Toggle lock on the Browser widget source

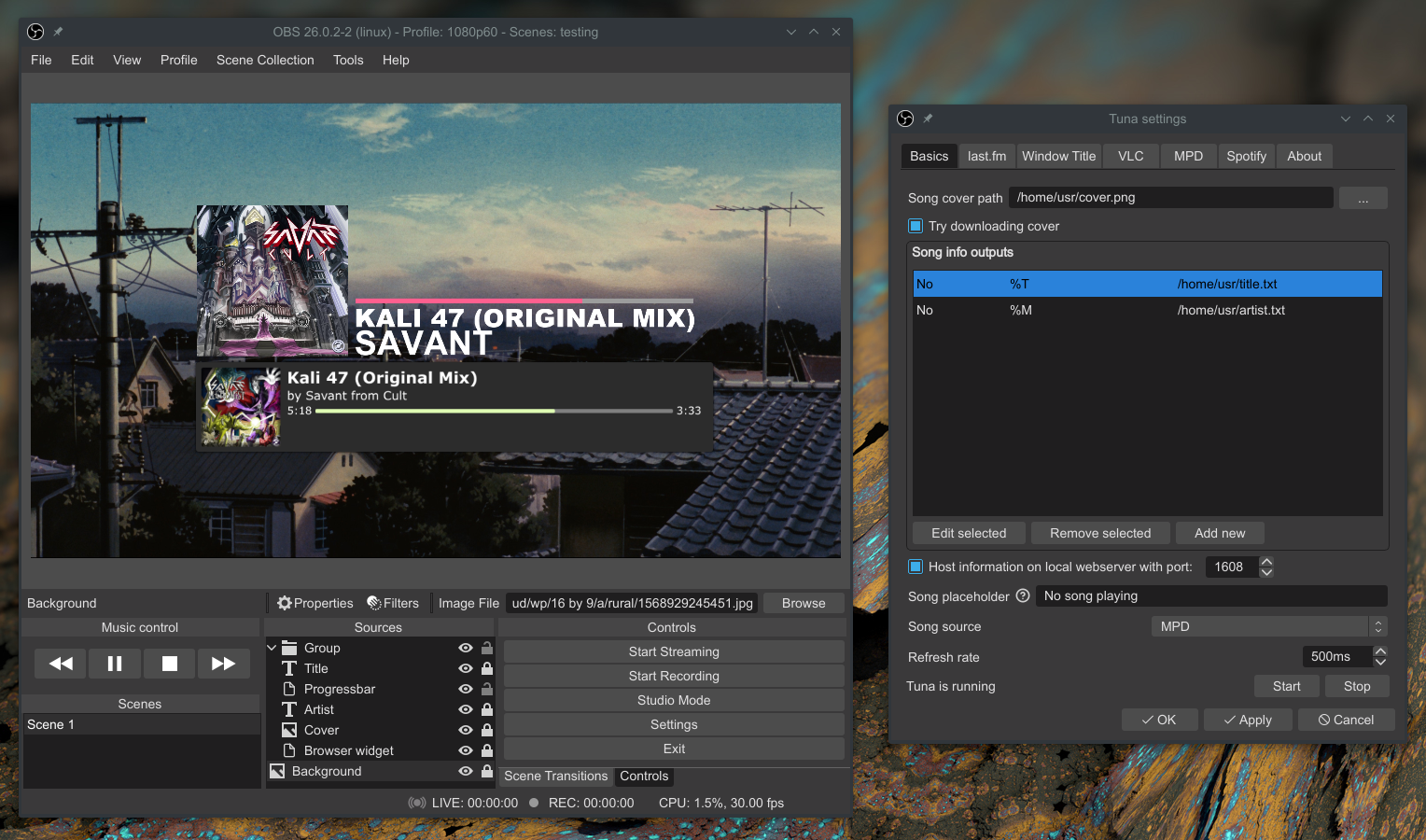pos(487,750)
